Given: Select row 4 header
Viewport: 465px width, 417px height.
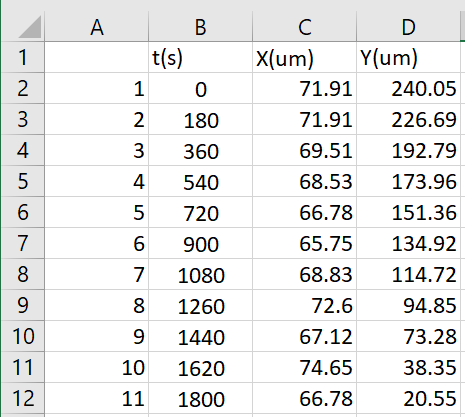Looking at the screenshot, I should point(23,150).
